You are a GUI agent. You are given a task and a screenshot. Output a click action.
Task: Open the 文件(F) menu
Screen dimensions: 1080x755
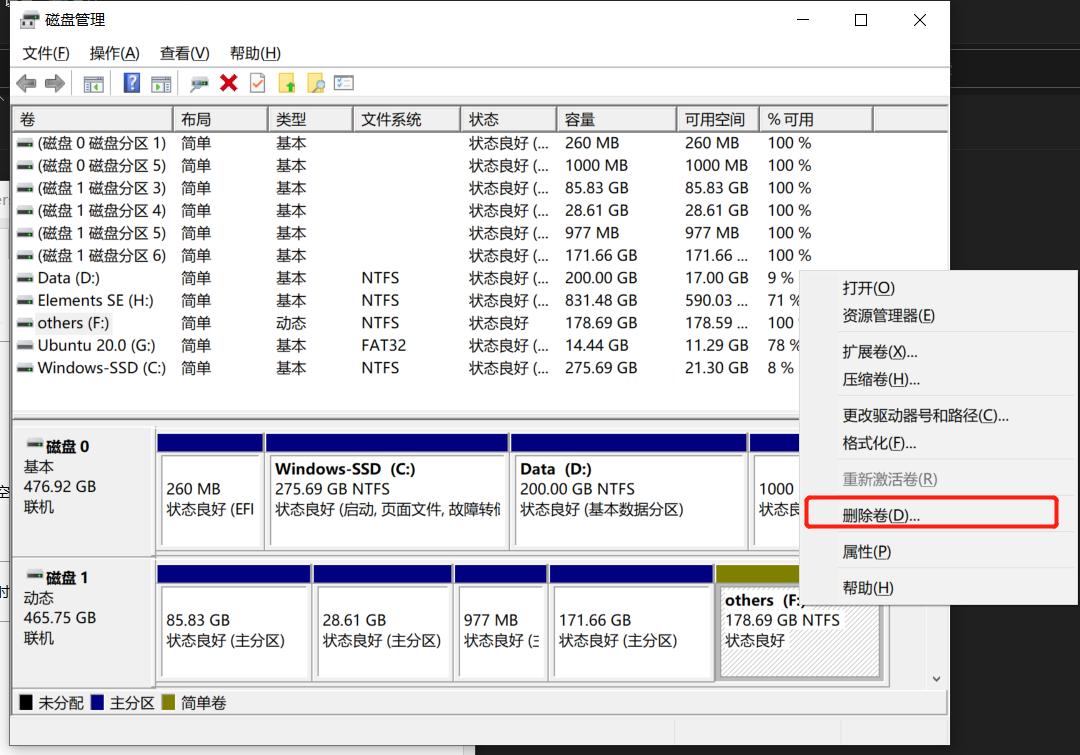click(x=46, y=53)
